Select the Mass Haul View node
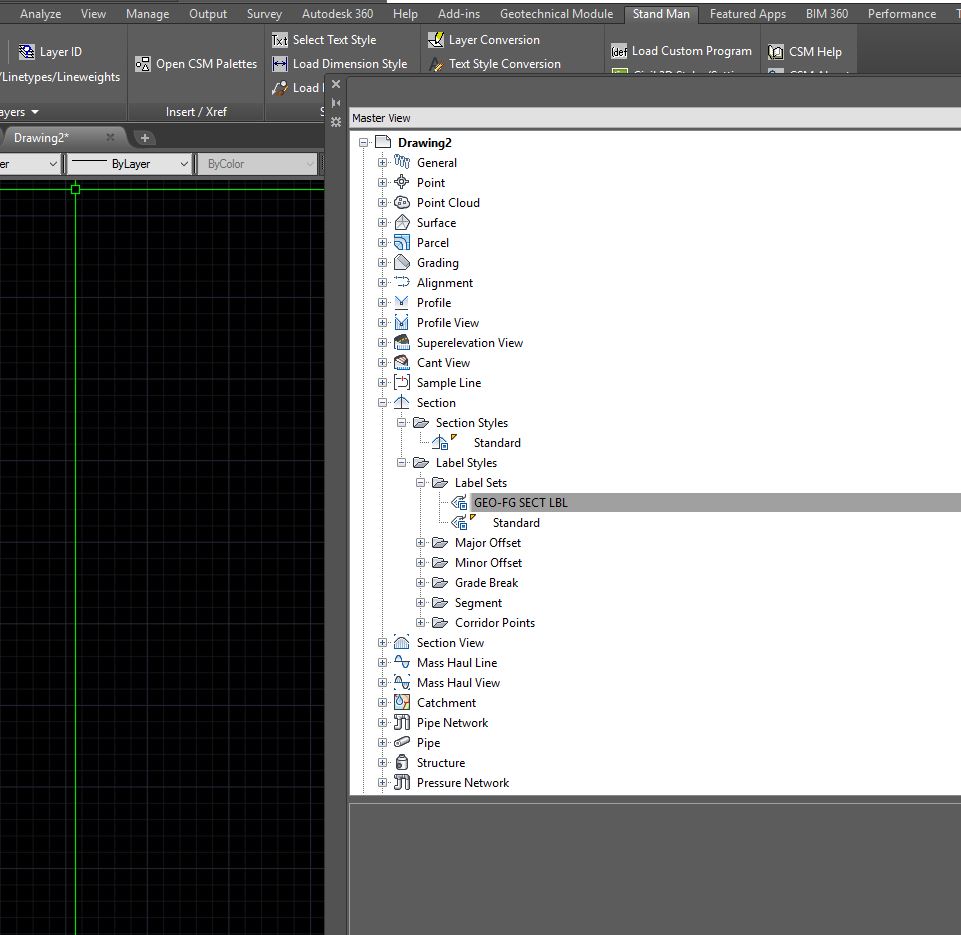Image resolution: width=961 pixels, height=935 pixels. tap(458, 683)
